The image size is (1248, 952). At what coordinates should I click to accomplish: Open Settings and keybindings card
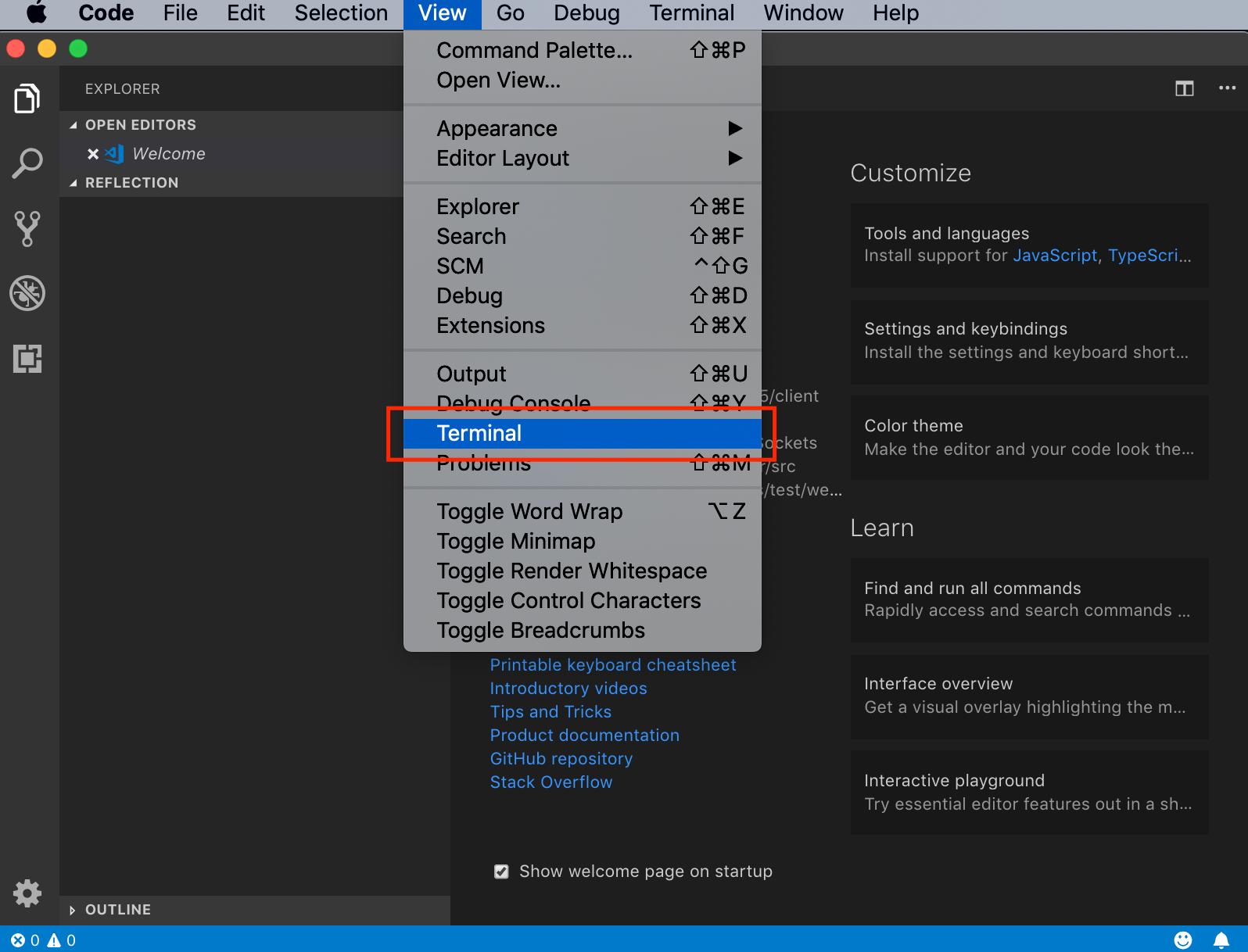click(x=1029, y=342)
